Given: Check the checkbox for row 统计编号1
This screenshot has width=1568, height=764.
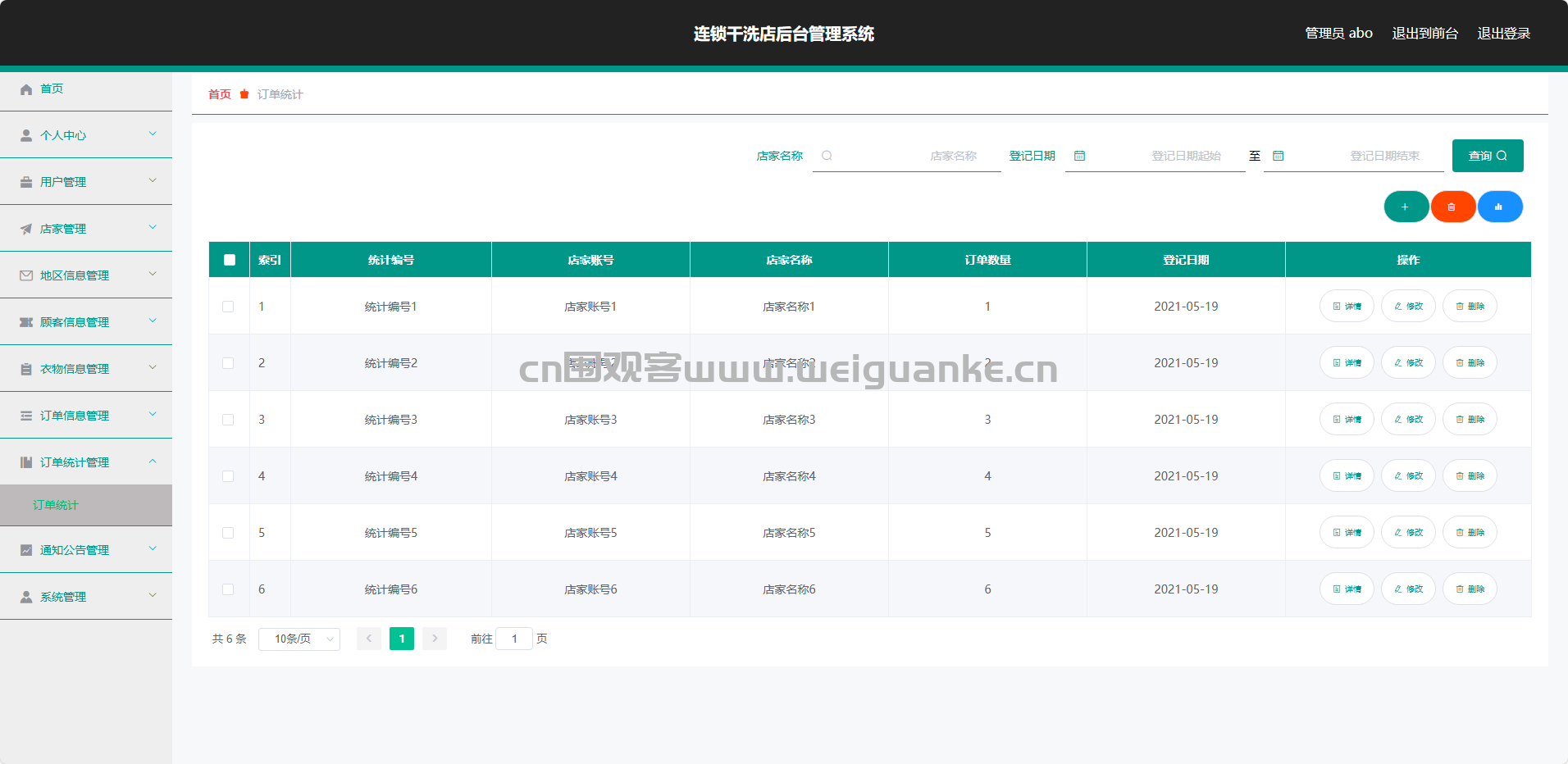Looking at the screenshot, I should click(x=228, y=307).
